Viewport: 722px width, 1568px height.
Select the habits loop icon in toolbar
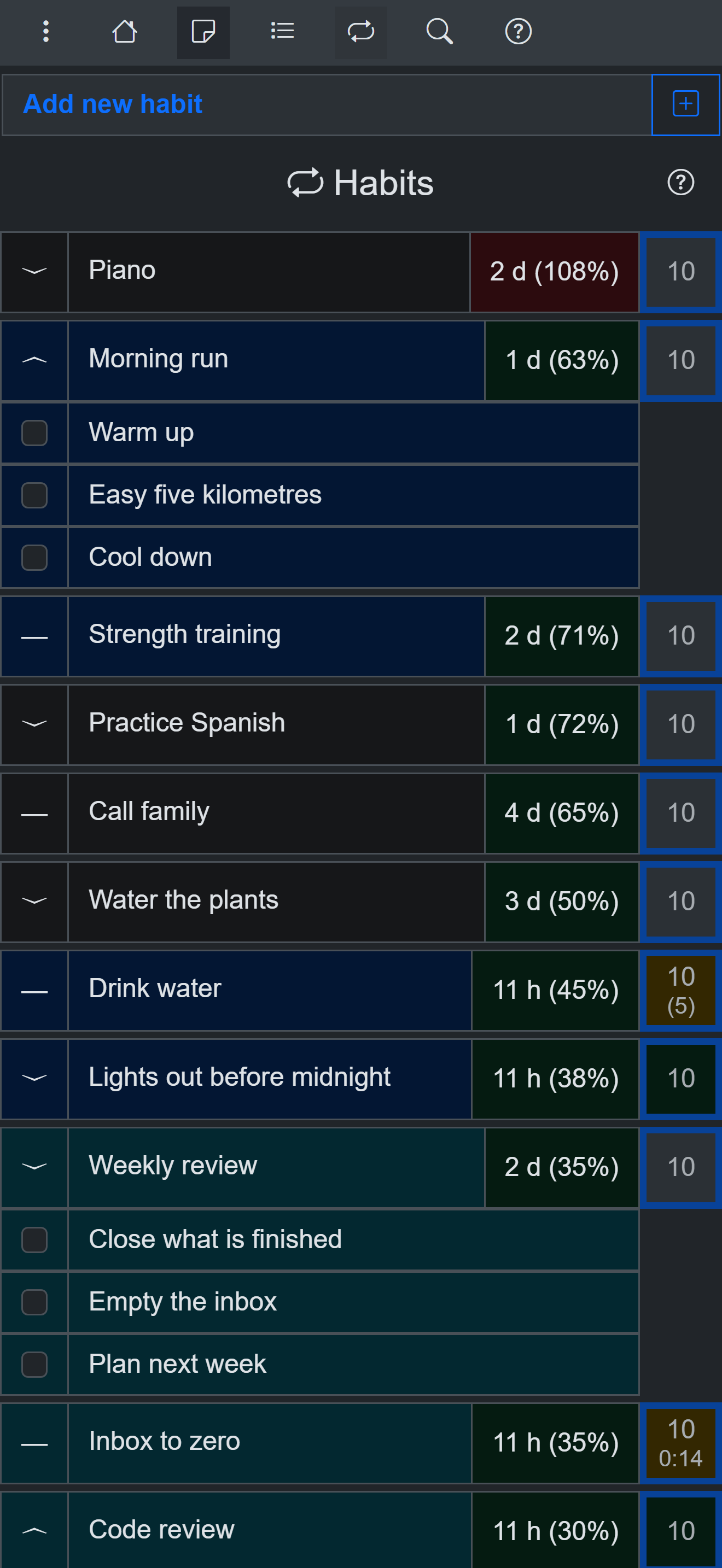click(361, 32)
